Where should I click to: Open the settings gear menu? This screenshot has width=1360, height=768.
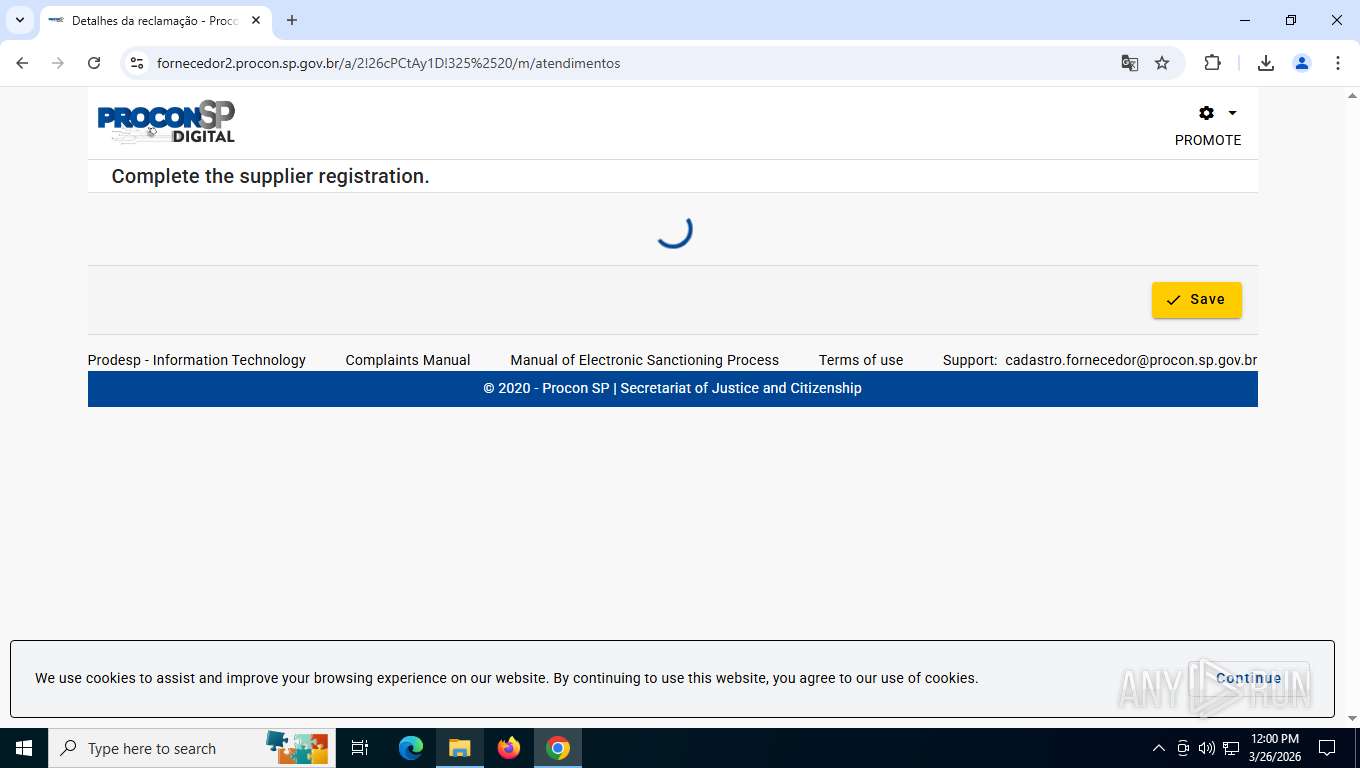point(1206,113)
